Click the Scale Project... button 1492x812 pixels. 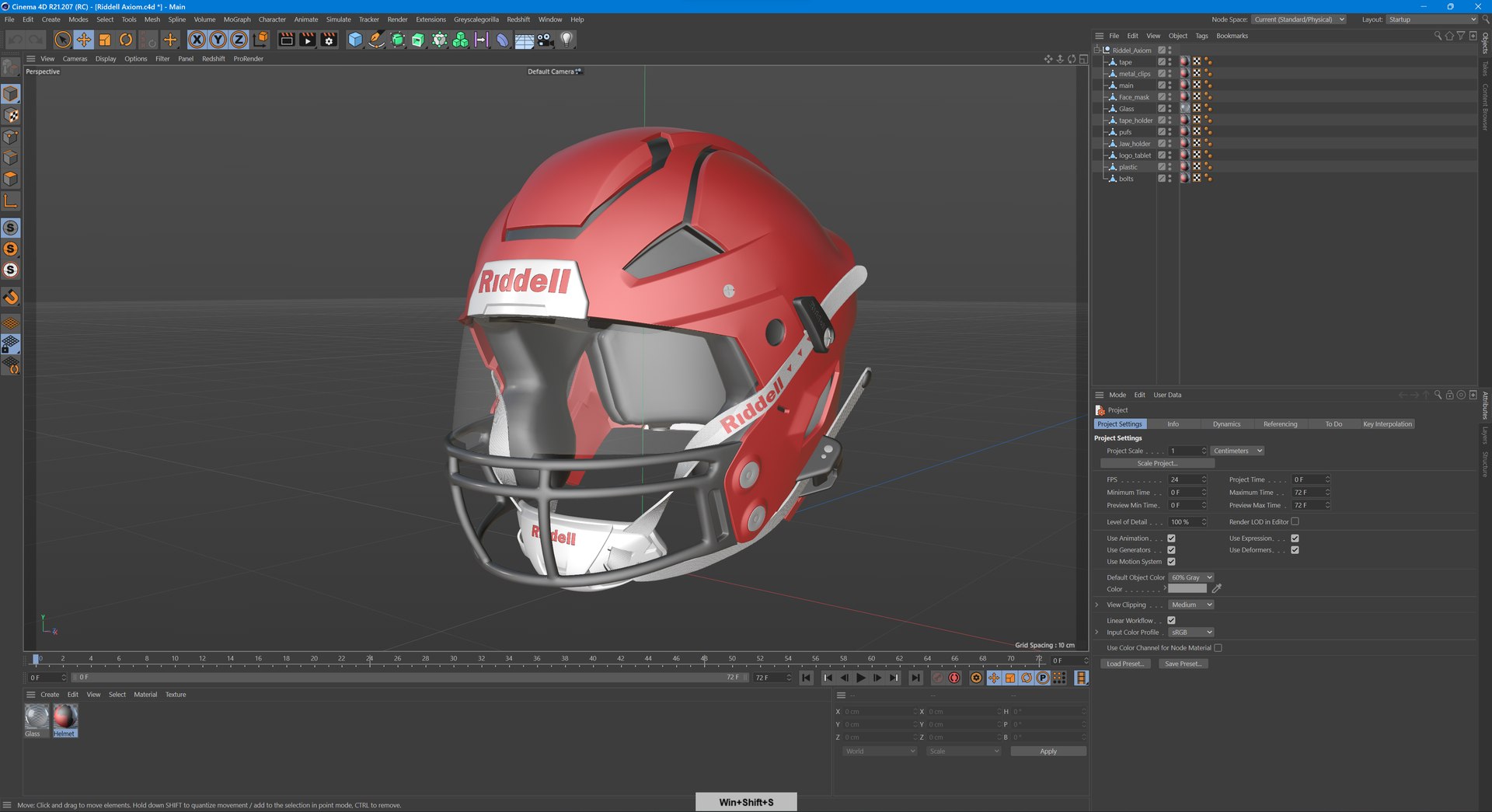click(1157, 463)
